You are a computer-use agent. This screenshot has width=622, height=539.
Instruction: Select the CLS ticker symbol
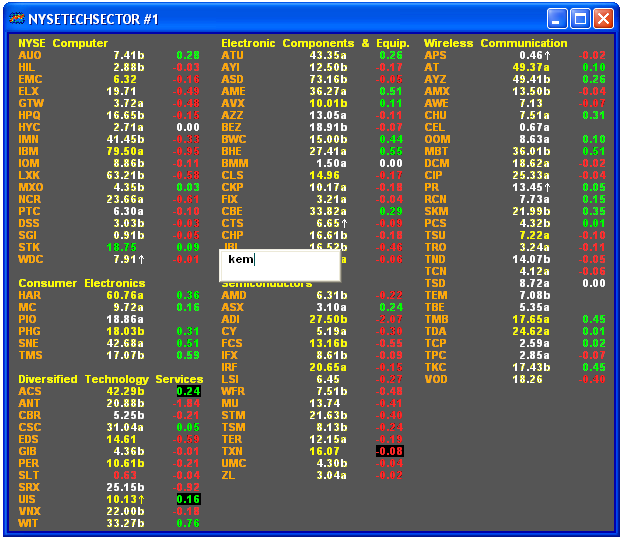pos(232,175)
